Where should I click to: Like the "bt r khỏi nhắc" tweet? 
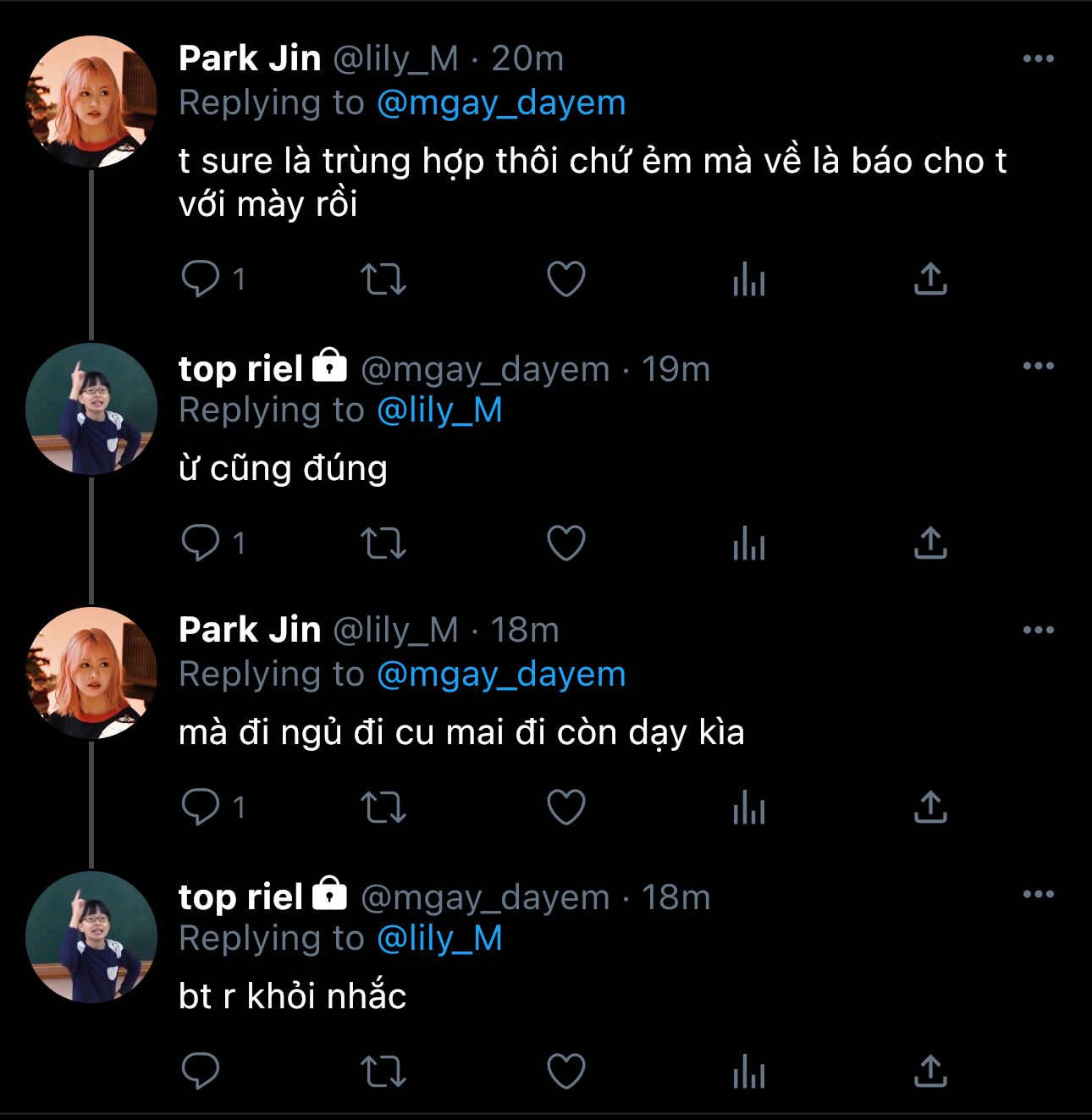[566, 1071]
